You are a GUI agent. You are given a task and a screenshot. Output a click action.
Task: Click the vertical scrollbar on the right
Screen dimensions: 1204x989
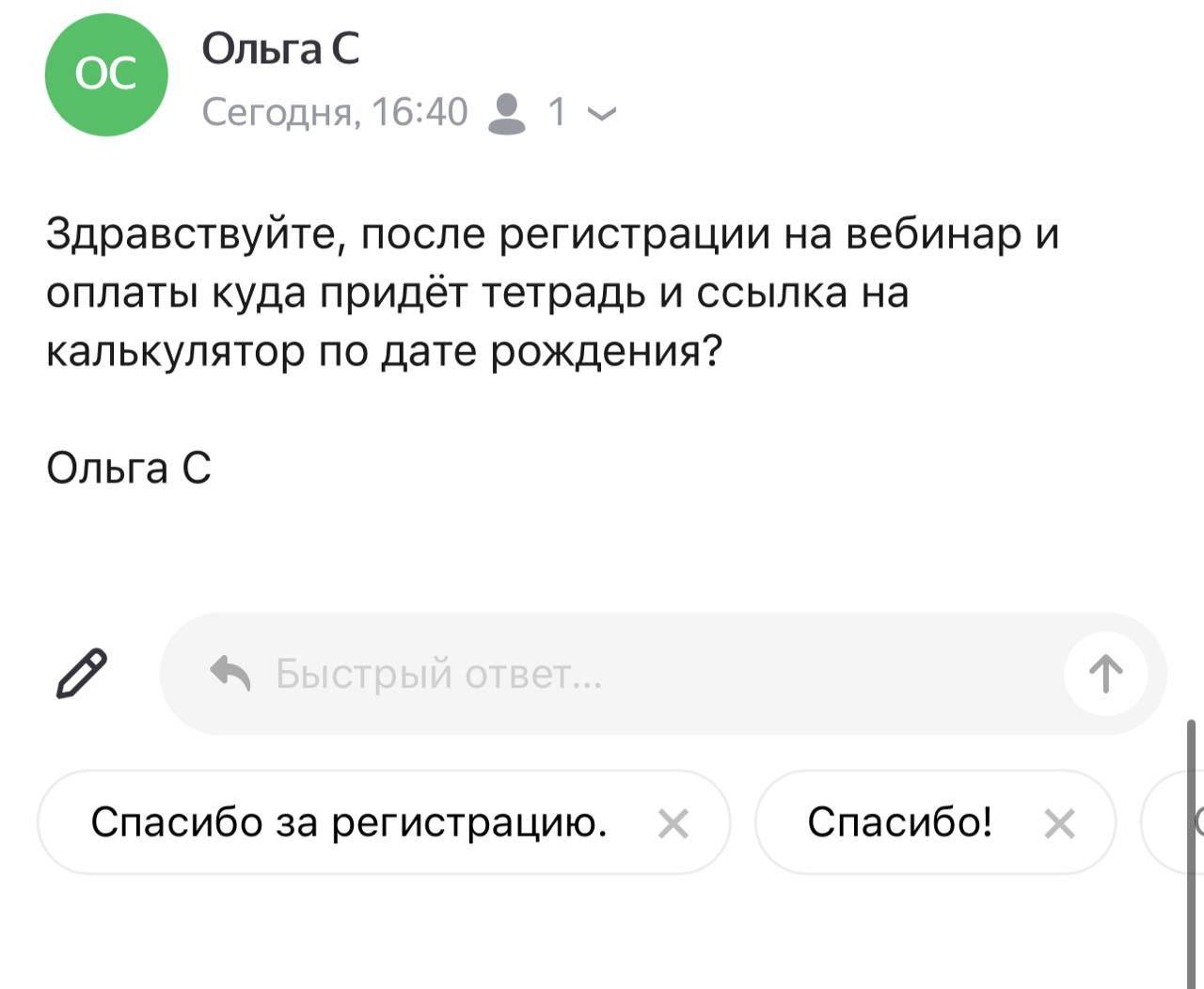pos(1191,847)
